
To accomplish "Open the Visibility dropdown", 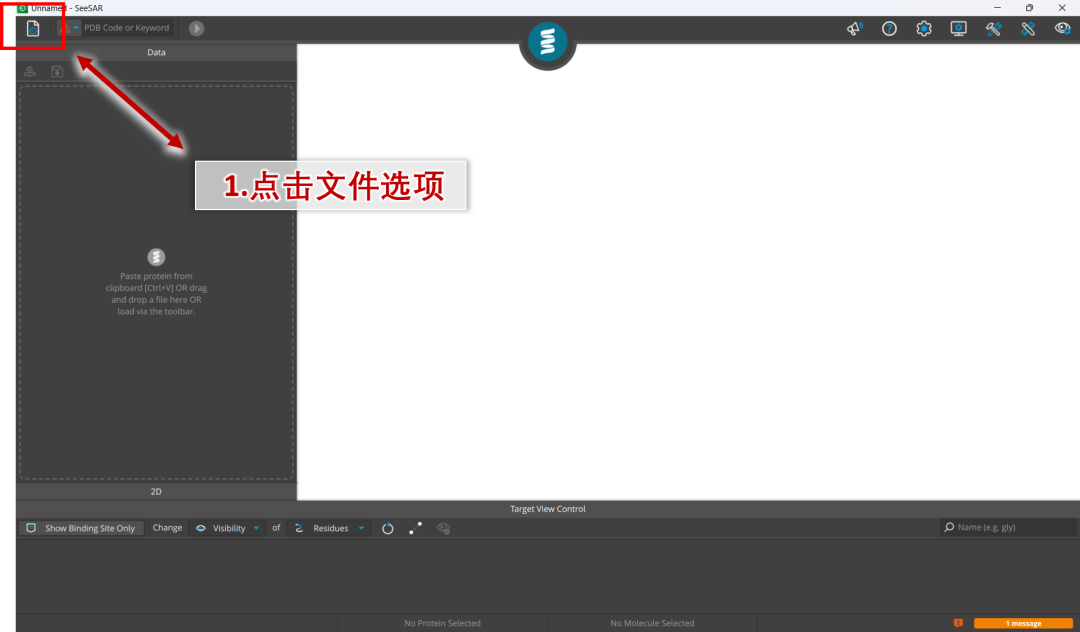I will click(227, 528).
